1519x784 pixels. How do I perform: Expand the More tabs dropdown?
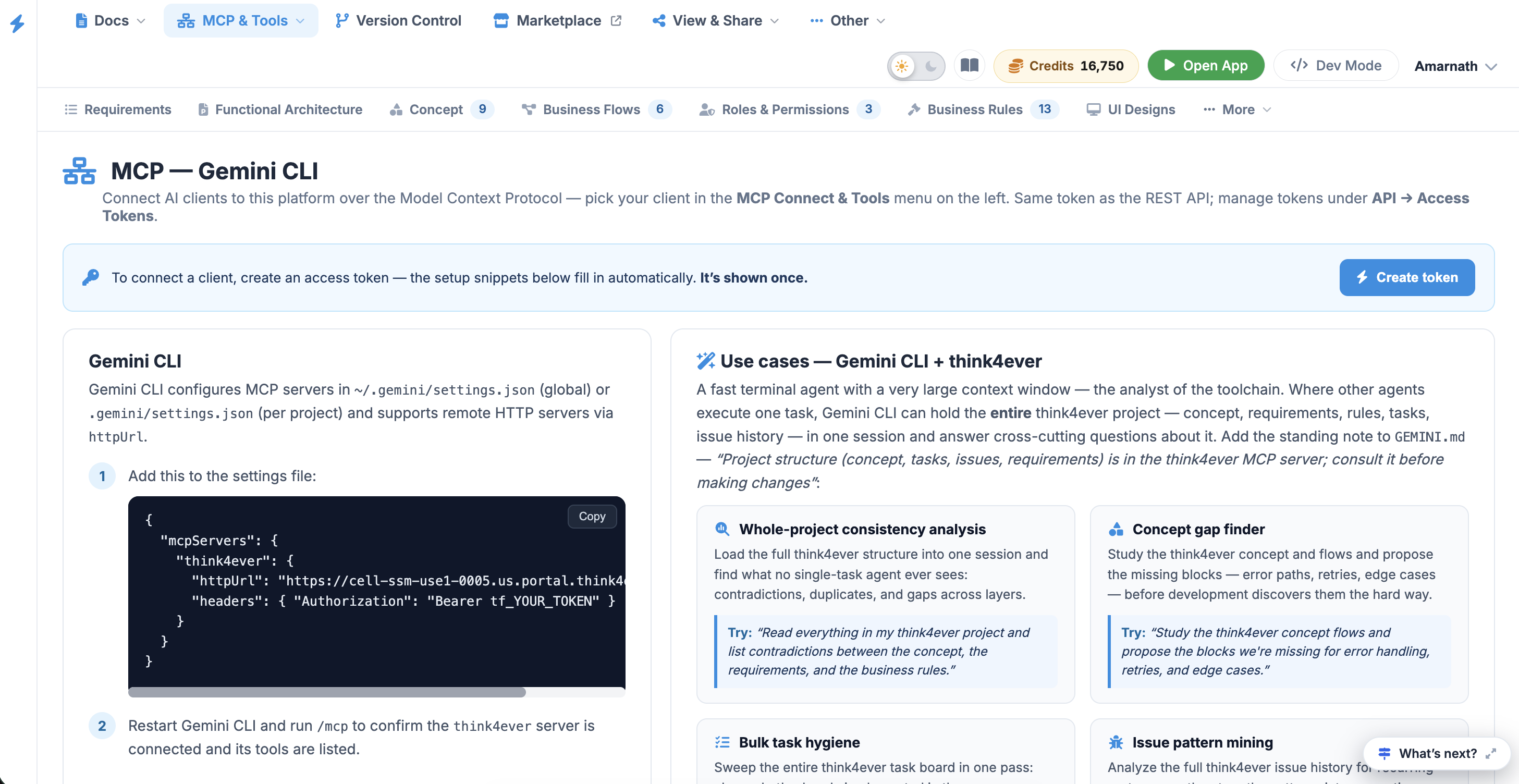[x=1237, y=109]
